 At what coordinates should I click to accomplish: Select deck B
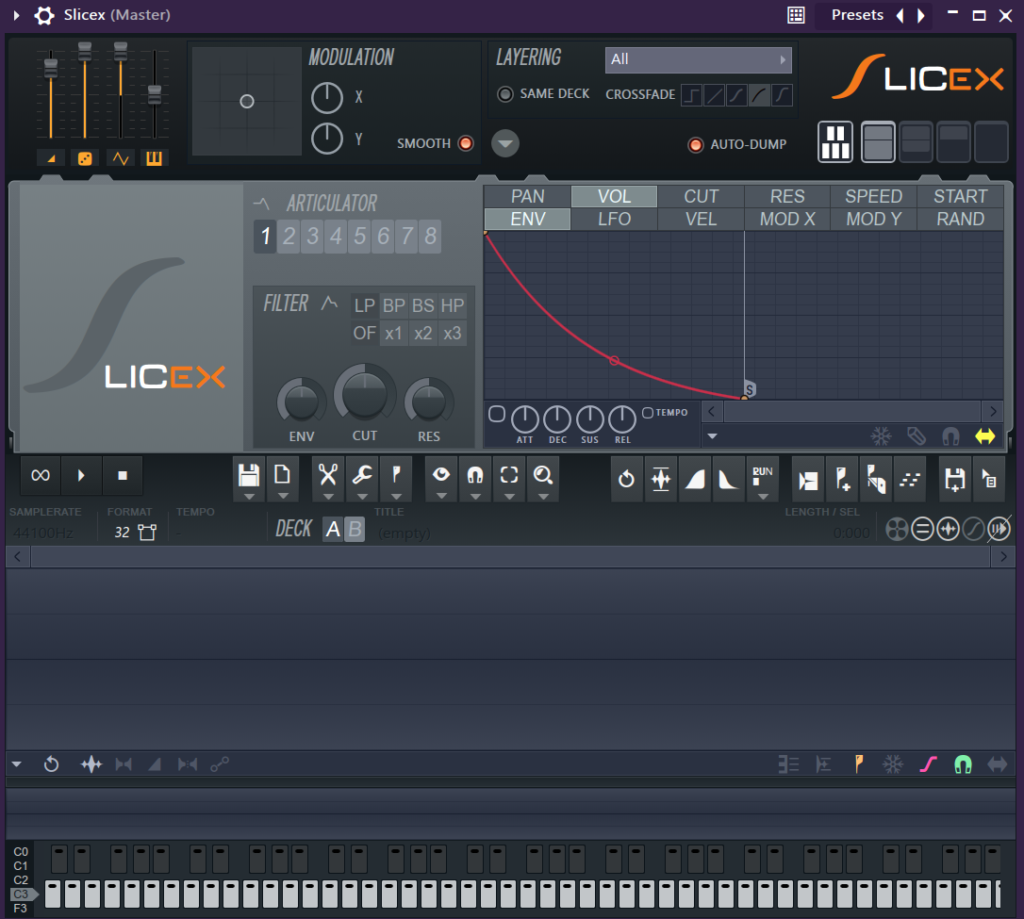[x=355, y=529]
